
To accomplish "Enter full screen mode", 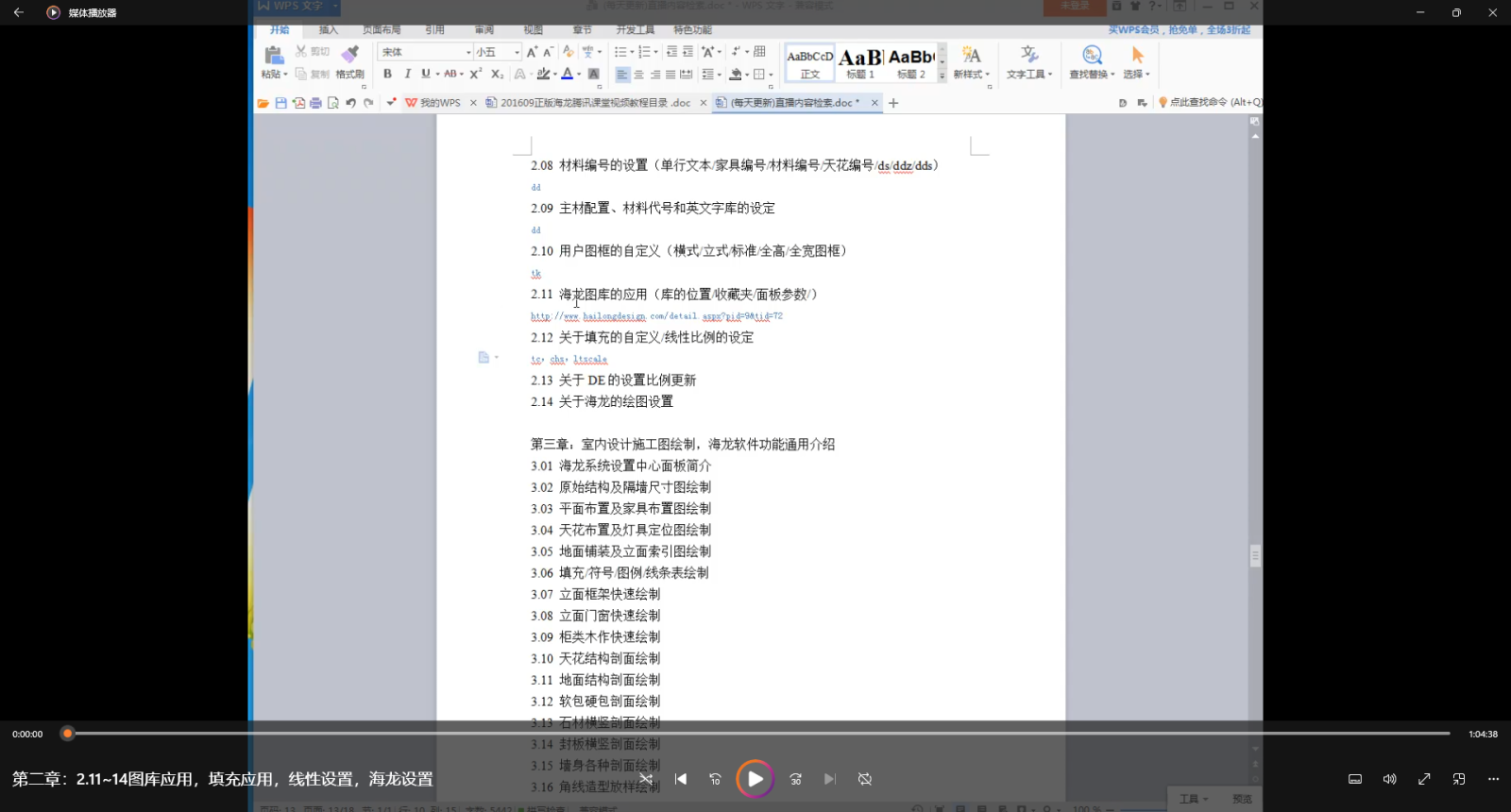I will 1424,779.
